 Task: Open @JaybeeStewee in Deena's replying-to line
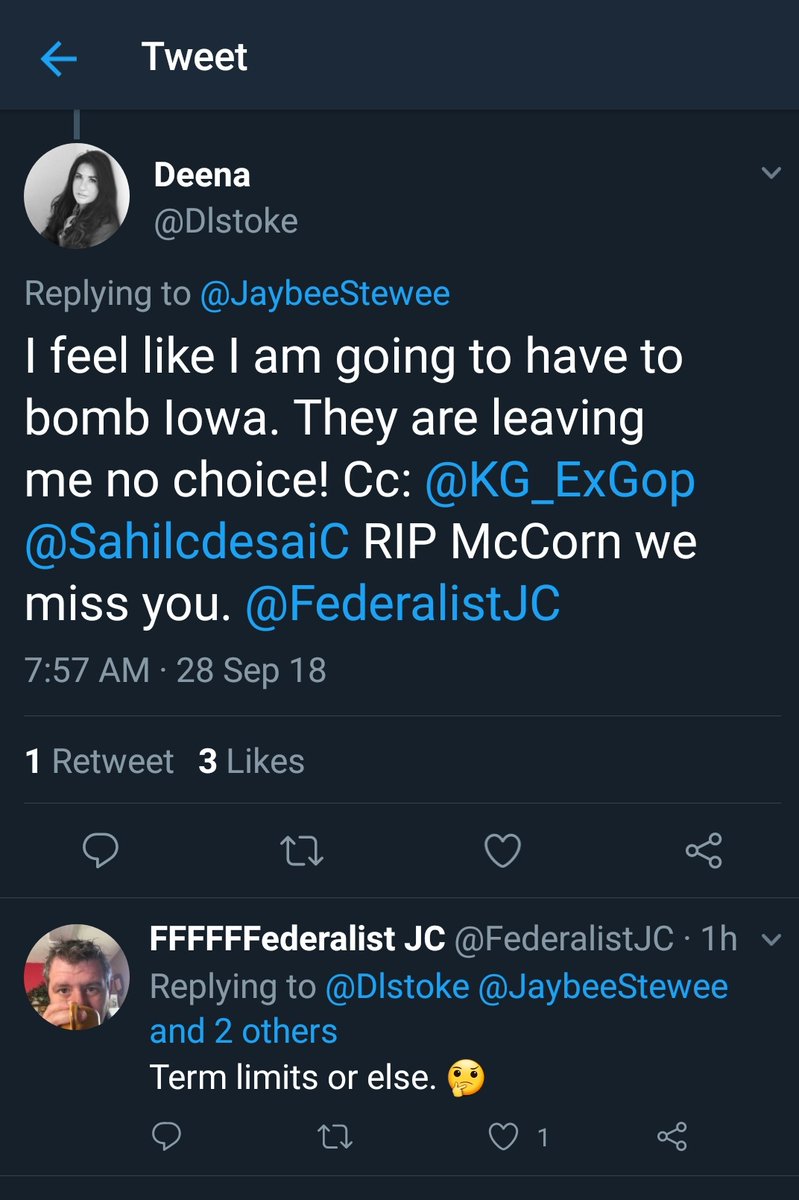point(323,293)
